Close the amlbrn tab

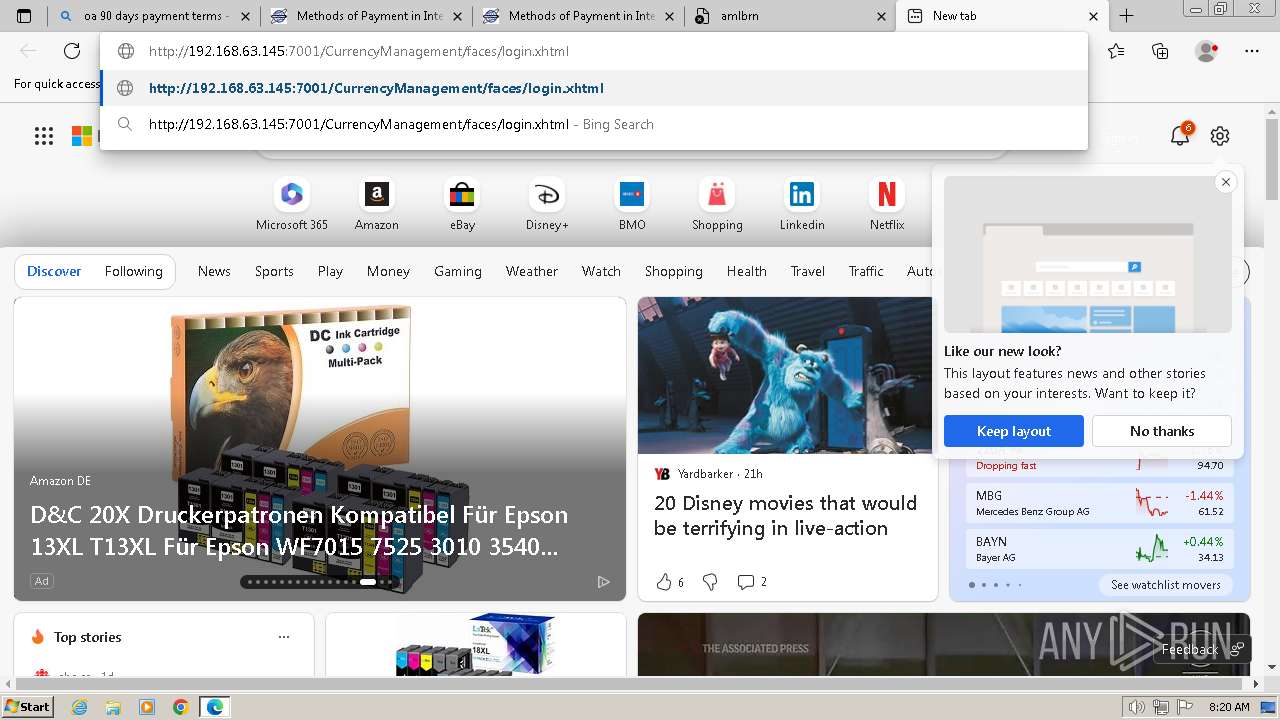(x=881, y=16)
